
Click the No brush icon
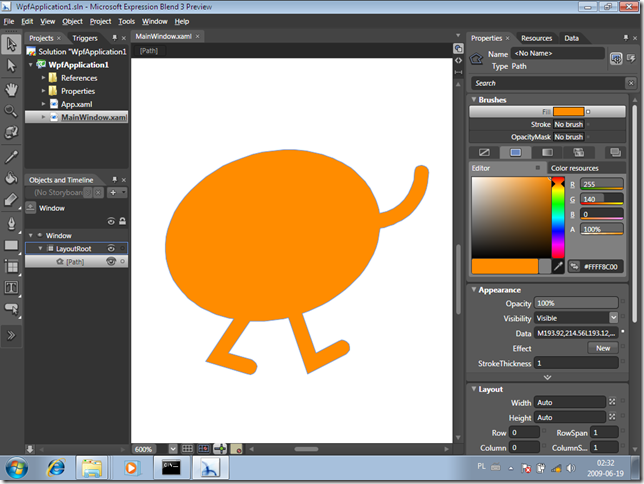pyautogui.click(x=484, y=152)
